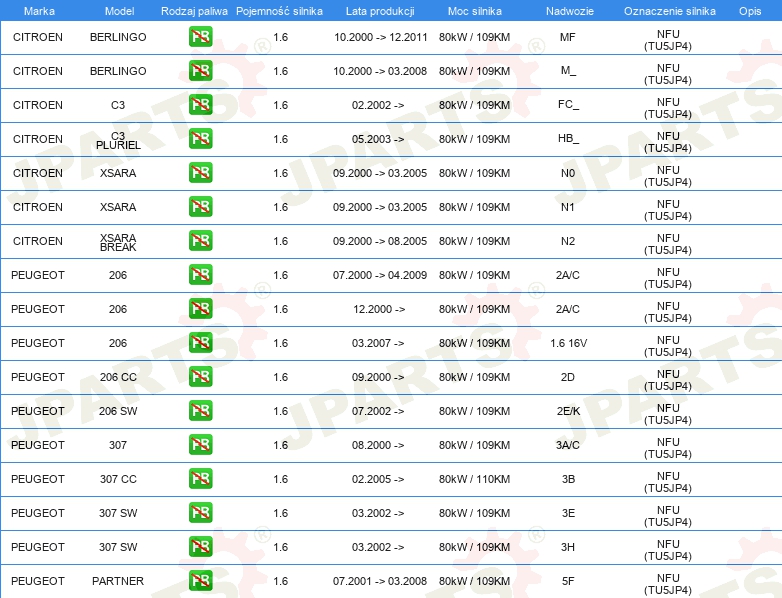Click fuel icon in Peugeot 206 CC row
Viewport: 782px width, 598px height.
tap(200, 377)
